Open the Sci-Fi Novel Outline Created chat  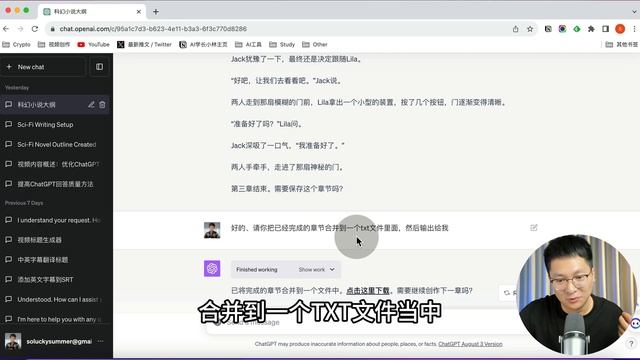pos(55,144)
